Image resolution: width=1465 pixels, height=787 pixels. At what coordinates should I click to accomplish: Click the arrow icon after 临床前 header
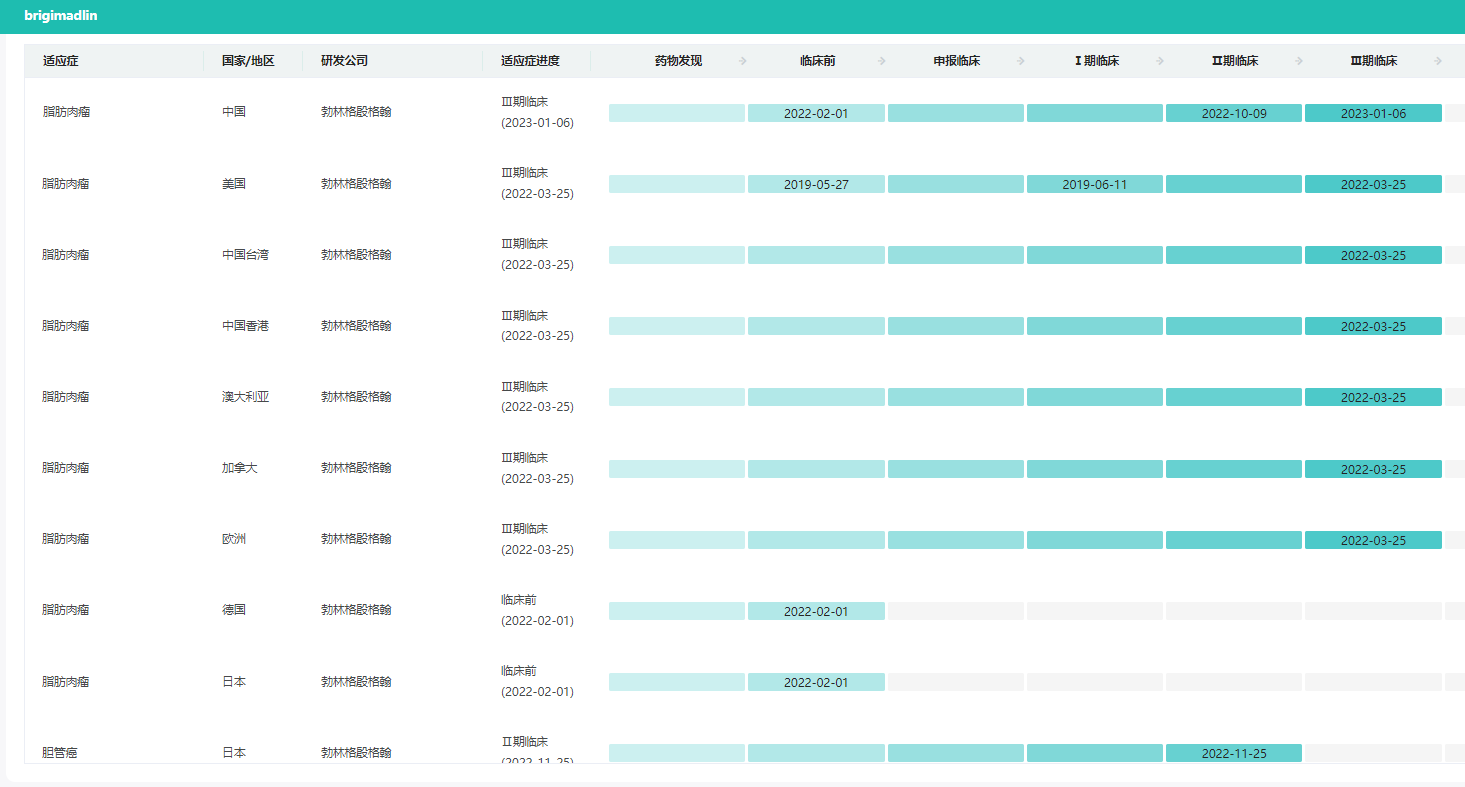tap(881, 61)
